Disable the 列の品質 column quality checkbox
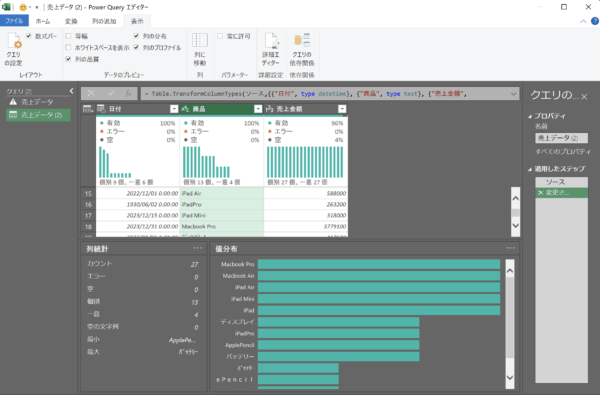Image resolution: width=600 pixels, height=395 pixels. (x=68, y=59)
